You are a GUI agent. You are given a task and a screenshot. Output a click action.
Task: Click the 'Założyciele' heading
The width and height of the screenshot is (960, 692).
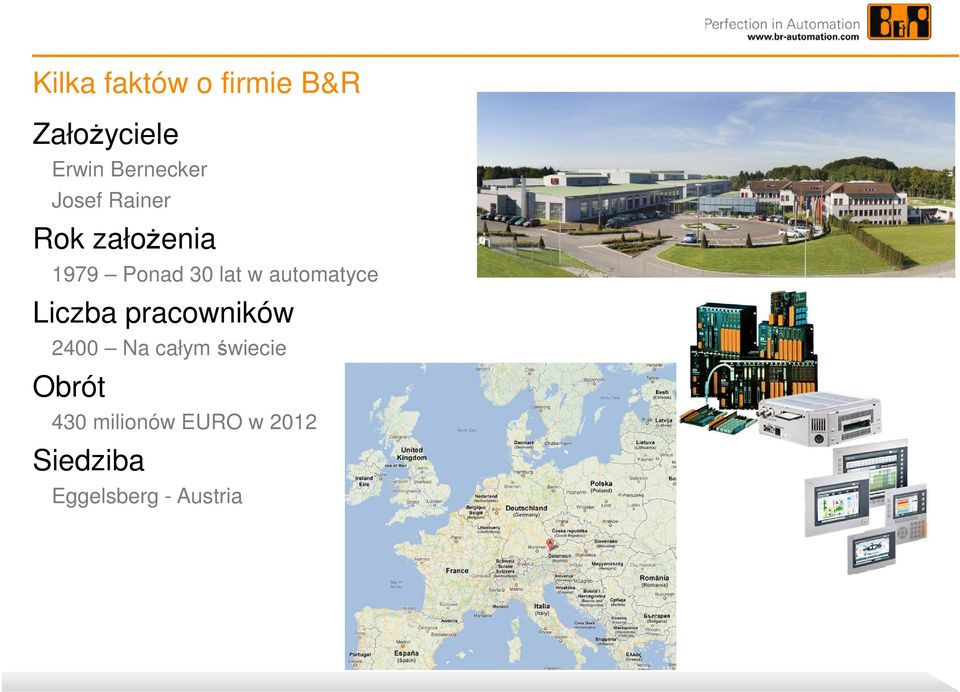pyautogui.click(x=105, y=134)
